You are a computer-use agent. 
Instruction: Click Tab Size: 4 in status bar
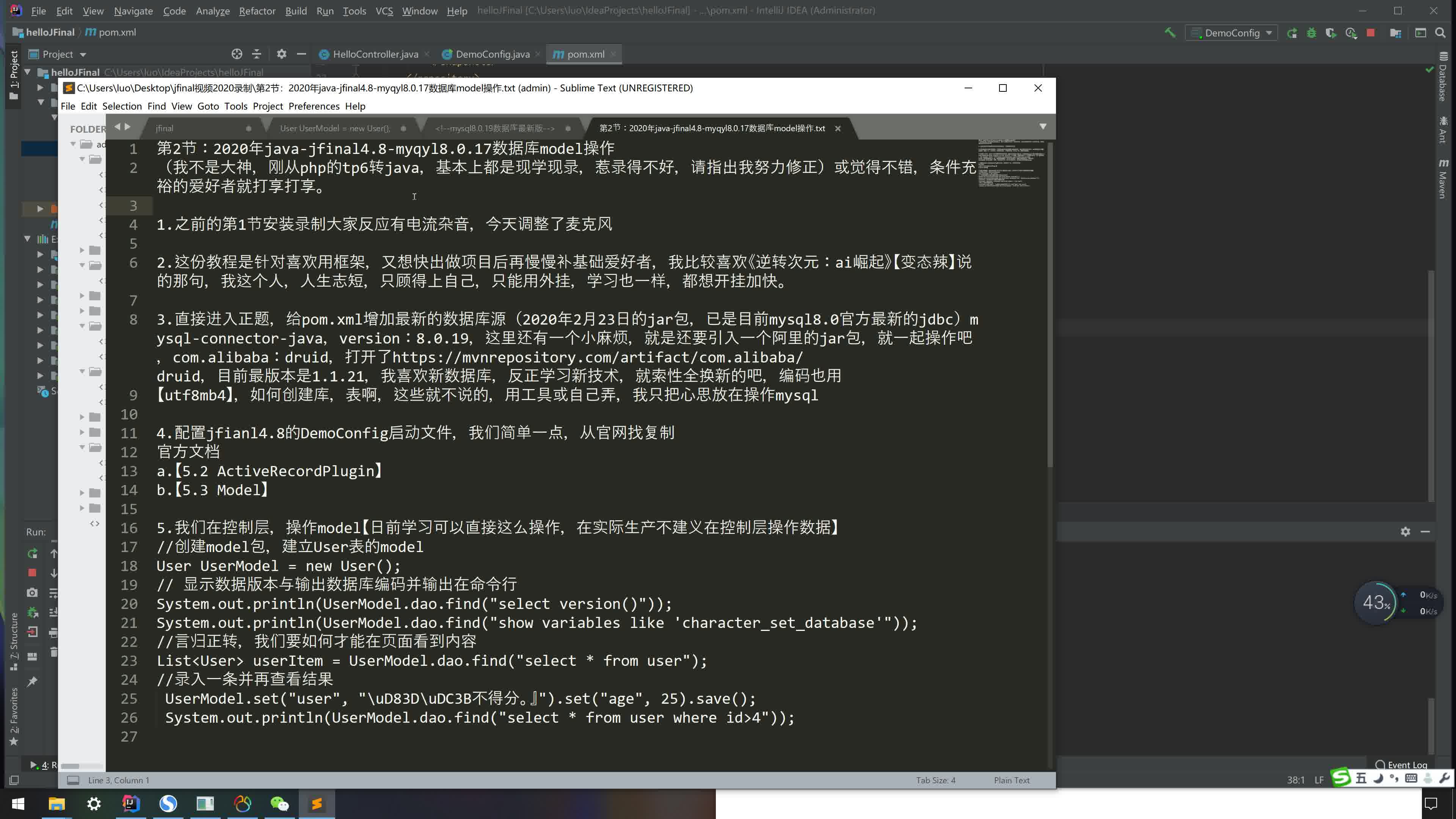pyautogui.click(x=935, y=780)
